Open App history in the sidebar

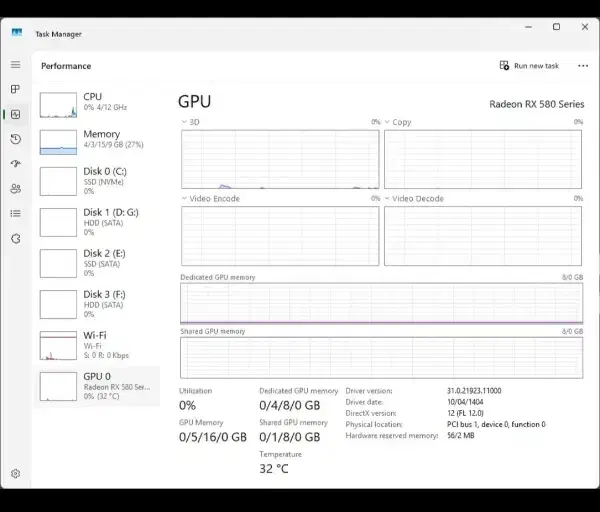tap(15, 139)
